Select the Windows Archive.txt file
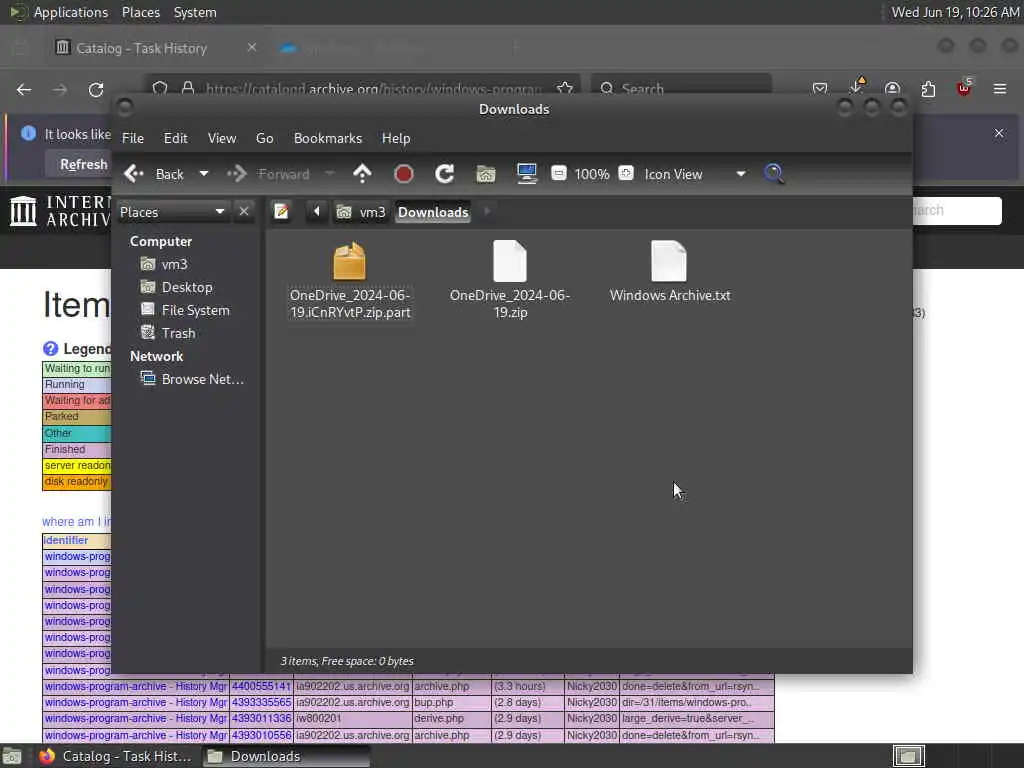The width and height of the screenshot is (1024, 768). [x=669, y=272]
